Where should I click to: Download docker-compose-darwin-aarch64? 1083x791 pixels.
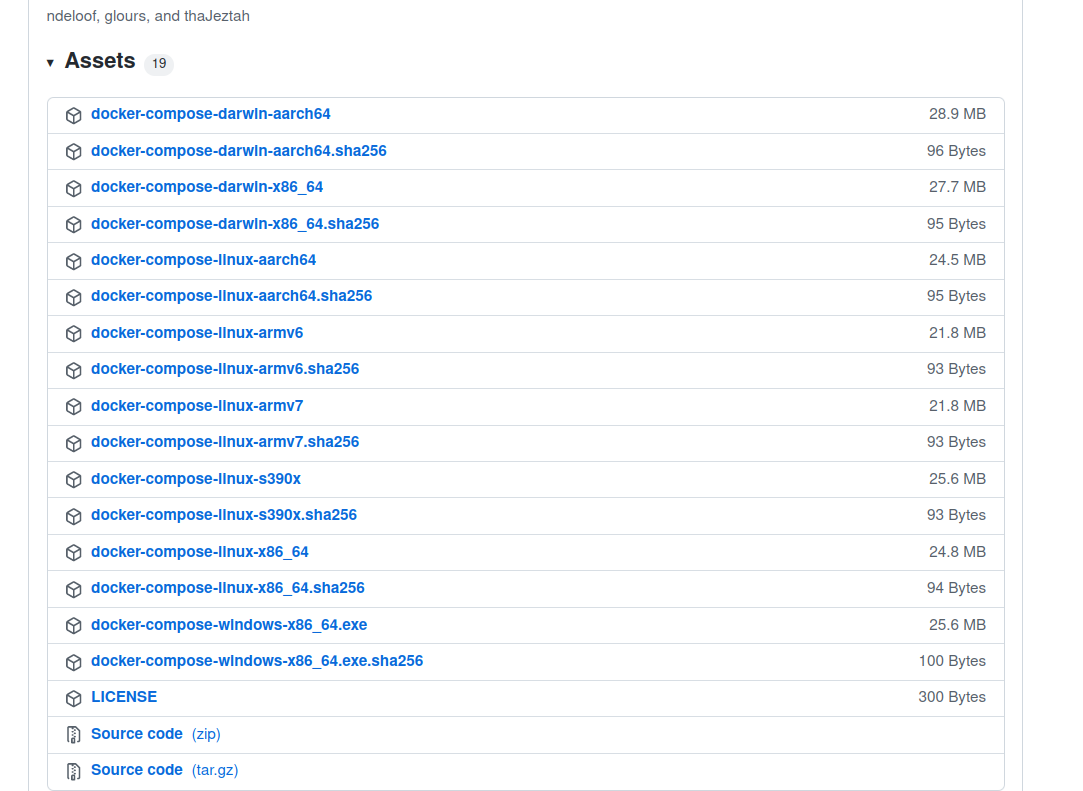pos(211,114)
